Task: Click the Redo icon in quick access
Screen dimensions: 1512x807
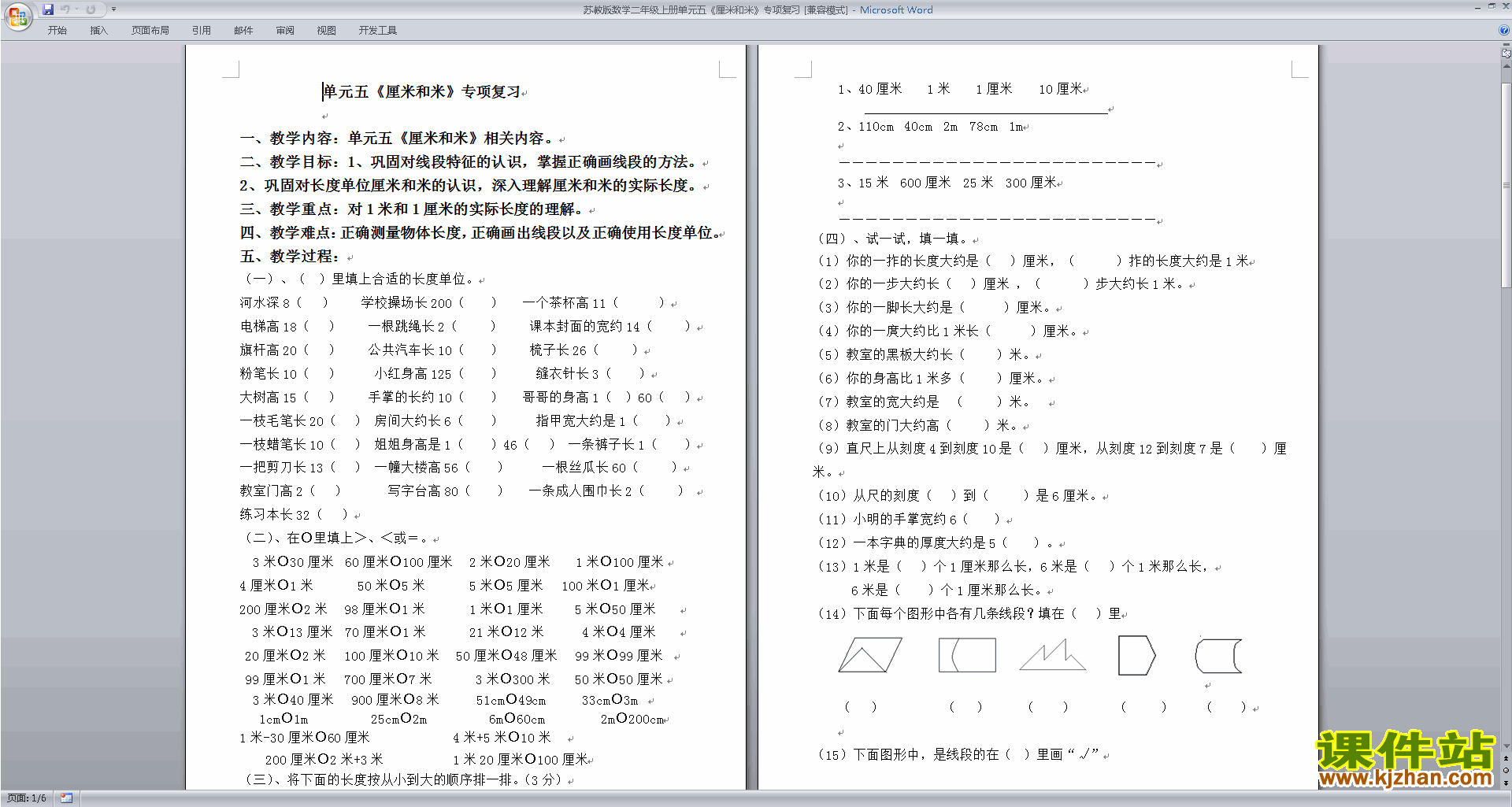Action: click(x=91, y=9)
